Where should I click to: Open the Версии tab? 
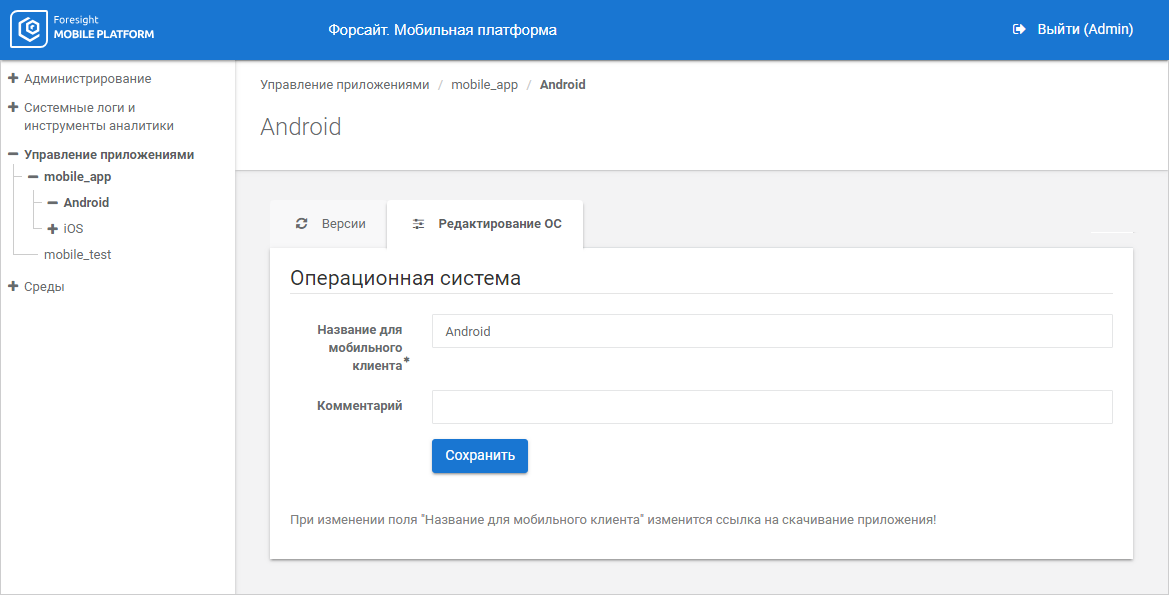328,224
